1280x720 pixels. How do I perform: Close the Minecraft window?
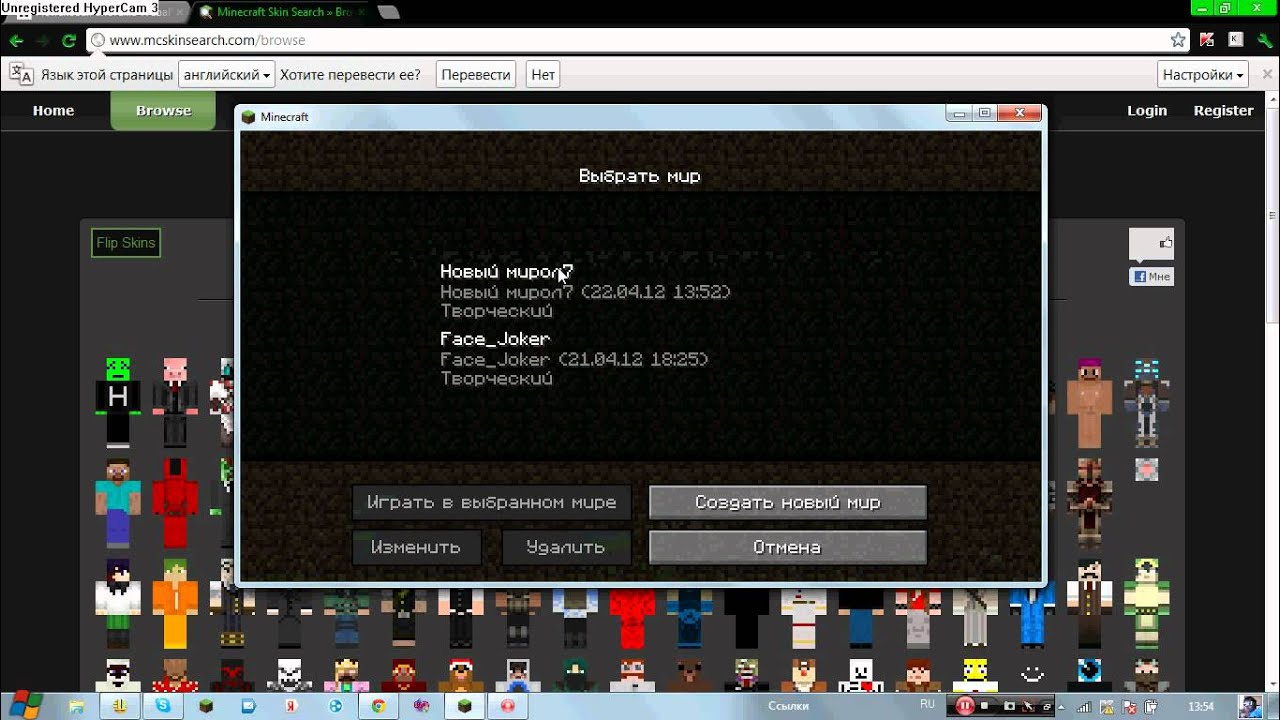point(1019,113)
